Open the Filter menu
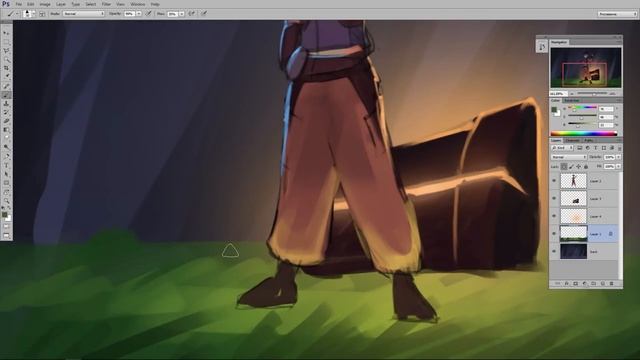640x360 pixels. click(x=106, y=4)
